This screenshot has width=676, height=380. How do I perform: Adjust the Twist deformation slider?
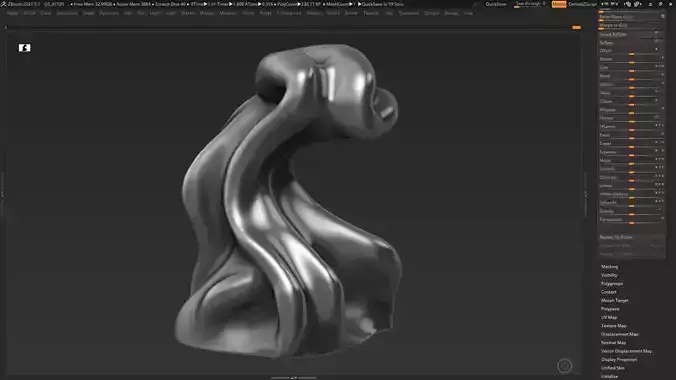632,135
